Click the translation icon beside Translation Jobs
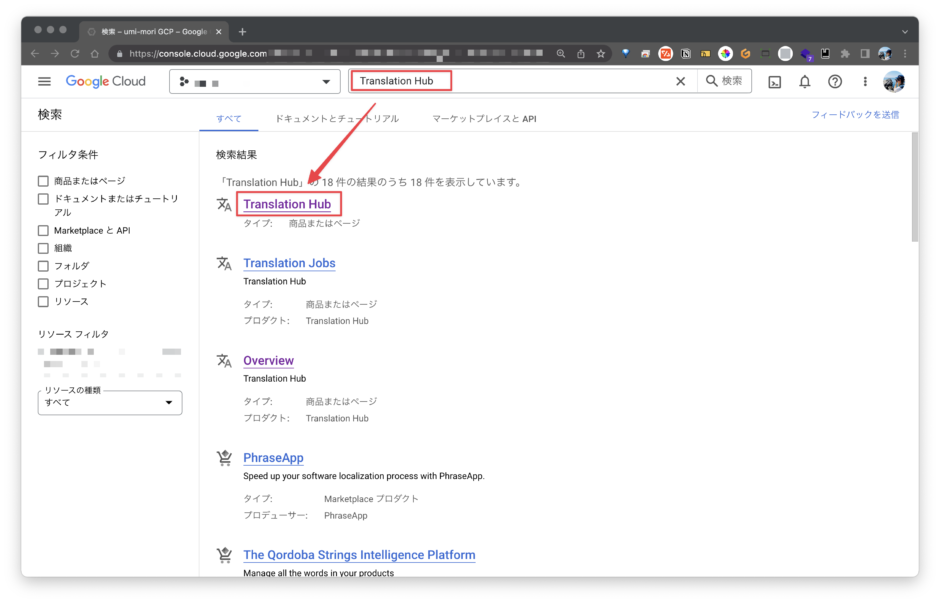The height and width of the screenshot is (603, 940). pyautogui.click(x=224, y=262)
